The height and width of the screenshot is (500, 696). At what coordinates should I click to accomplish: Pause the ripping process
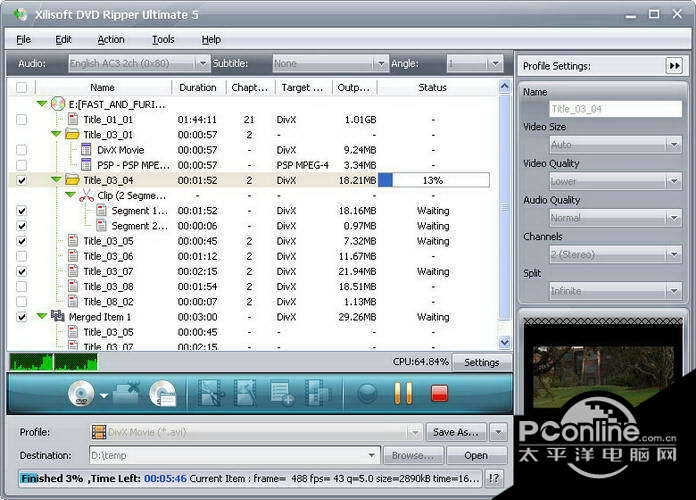403,394
